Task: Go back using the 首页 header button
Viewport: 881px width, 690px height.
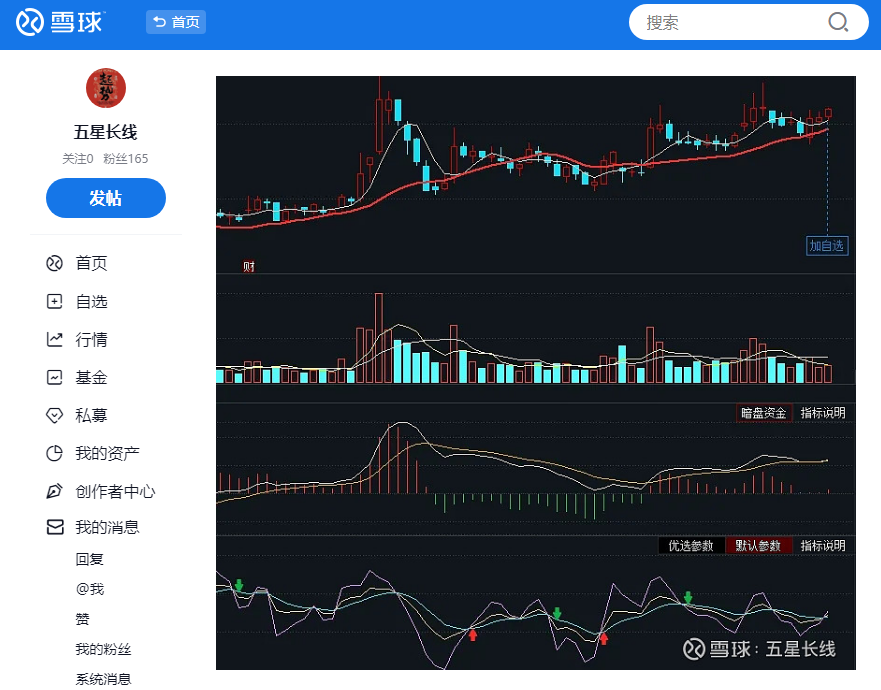Action: coord(176,22)
